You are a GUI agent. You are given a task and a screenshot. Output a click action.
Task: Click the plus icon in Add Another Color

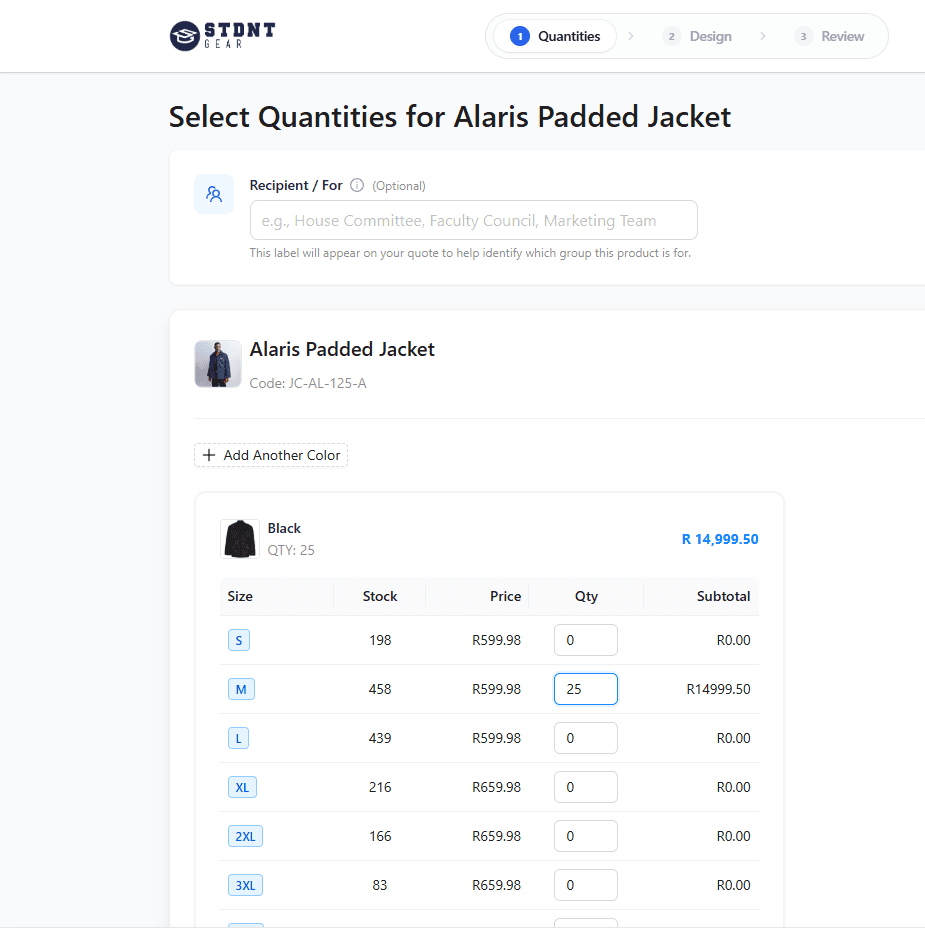click(209, 455)
